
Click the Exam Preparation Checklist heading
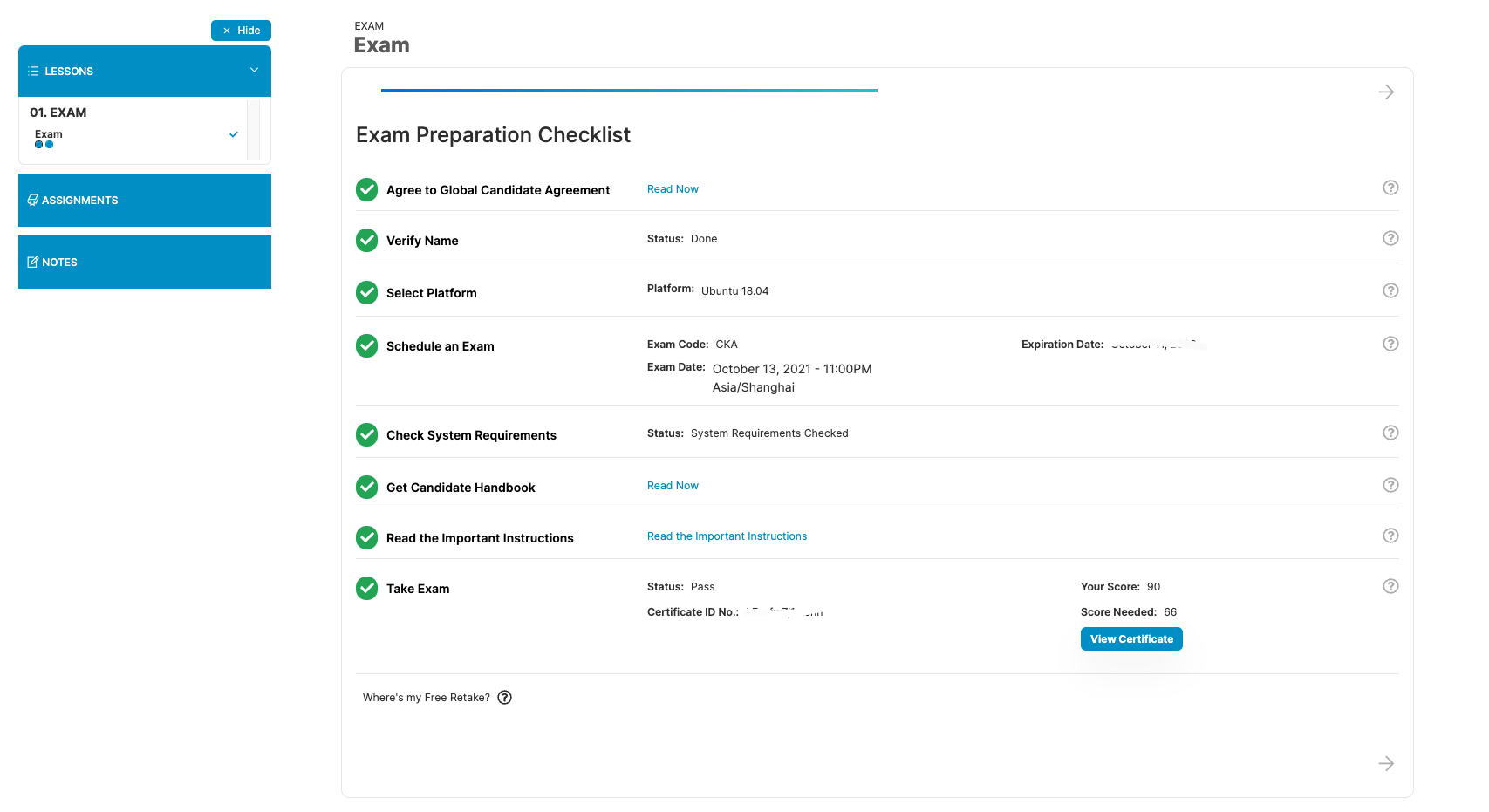[493, 135]
